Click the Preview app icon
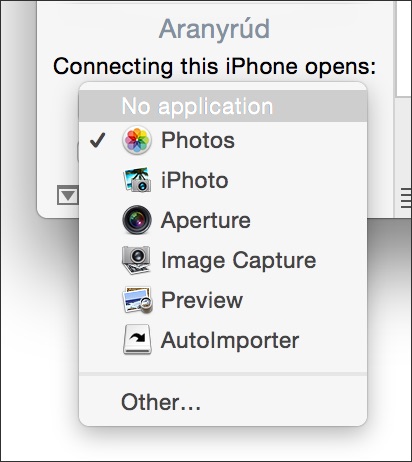Screen dimensions: 412x462 [x=138, y=300]
